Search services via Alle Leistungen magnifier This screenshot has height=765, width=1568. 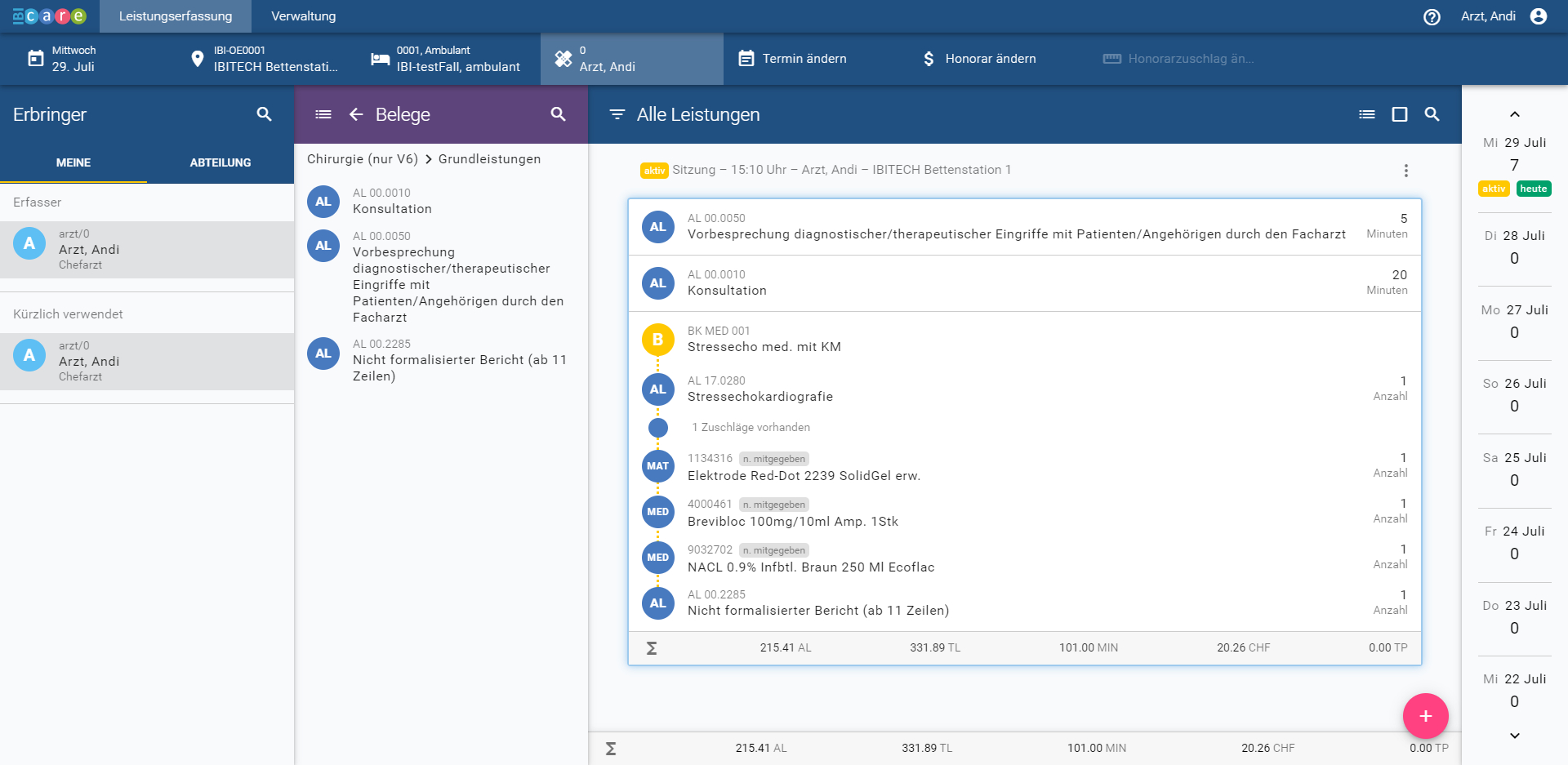click(x=1432, y=114)
